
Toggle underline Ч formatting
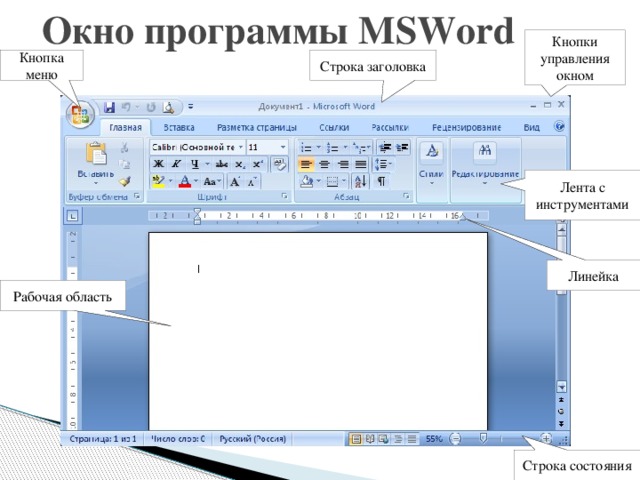pyautogui.click(x=195, y=164)
